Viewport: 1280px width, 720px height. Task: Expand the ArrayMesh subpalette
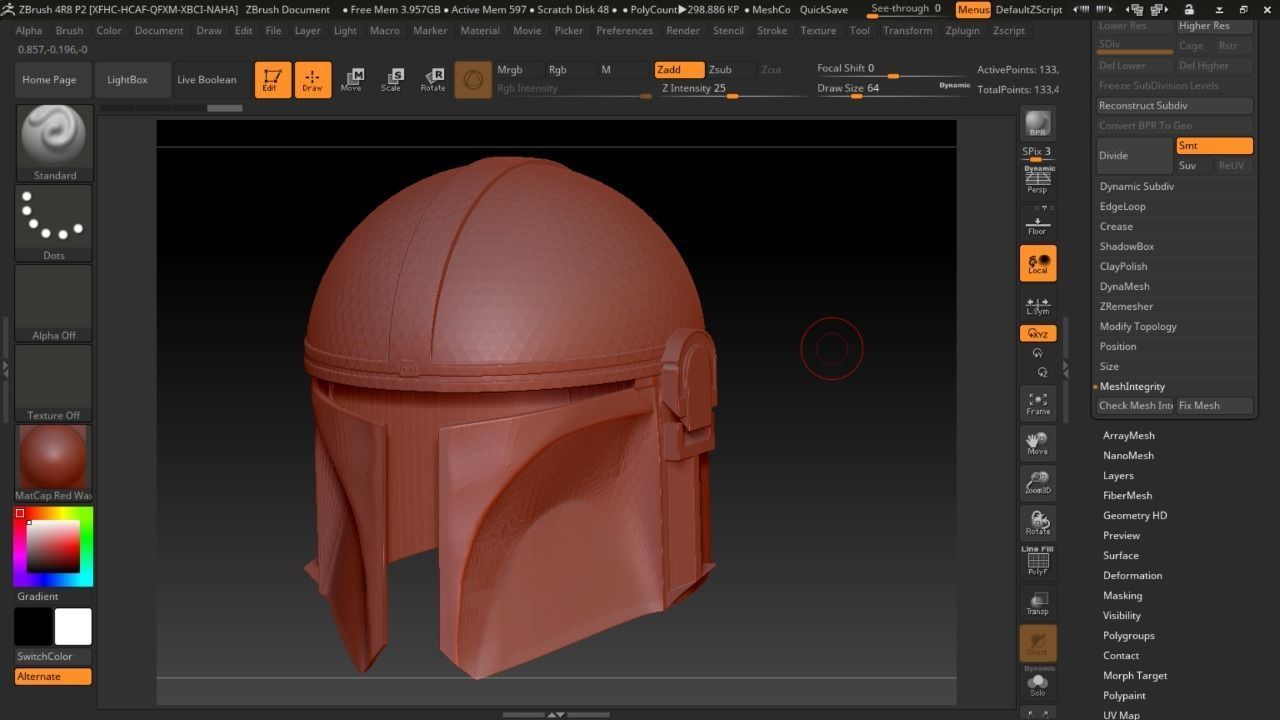click(1128, 435)
